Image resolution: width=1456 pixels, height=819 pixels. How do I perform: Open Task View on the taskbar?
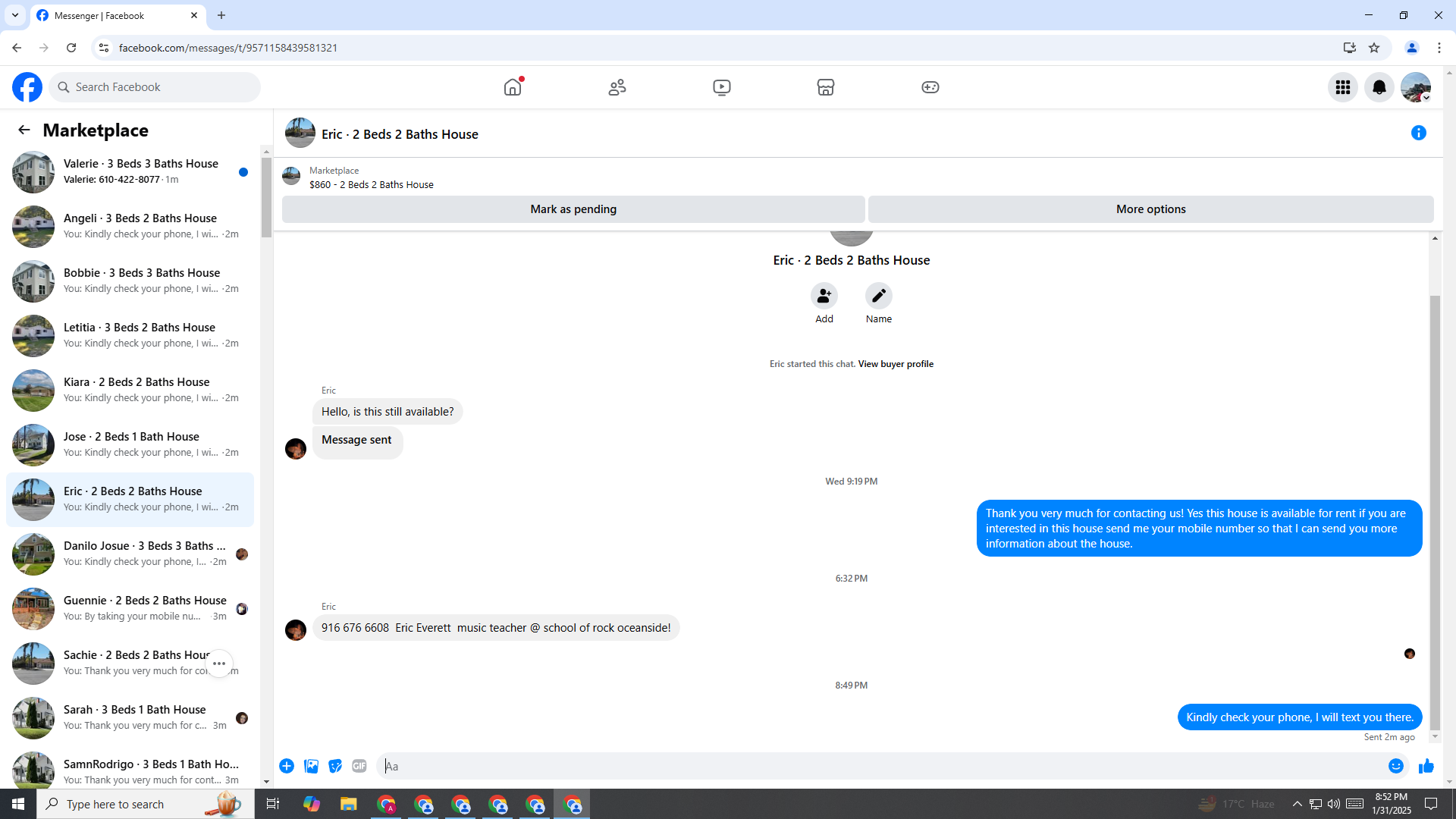(273, 804)
